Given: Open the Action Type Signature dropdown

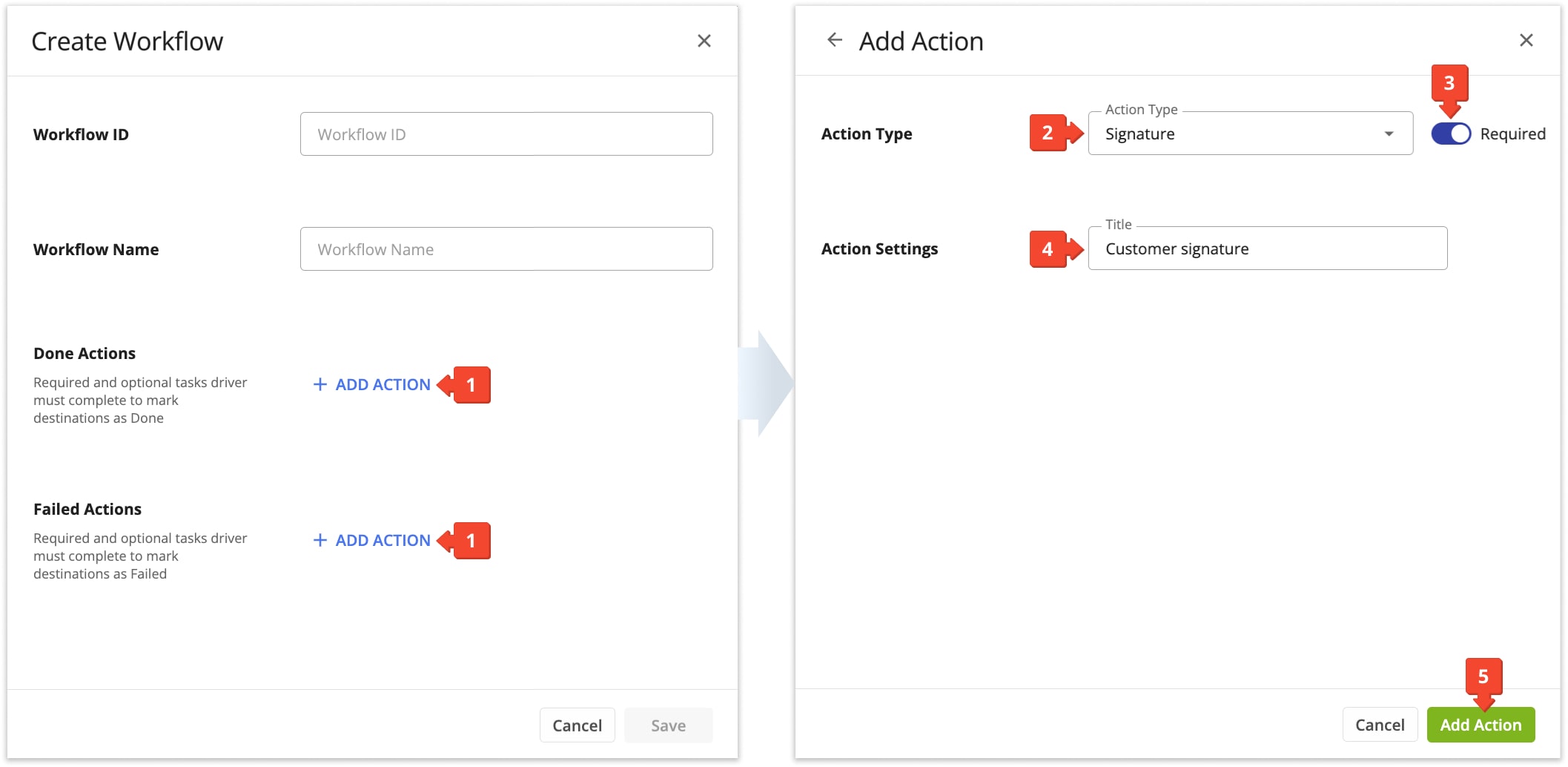Looking at the screenshot, I should [x=1250, y=134].
